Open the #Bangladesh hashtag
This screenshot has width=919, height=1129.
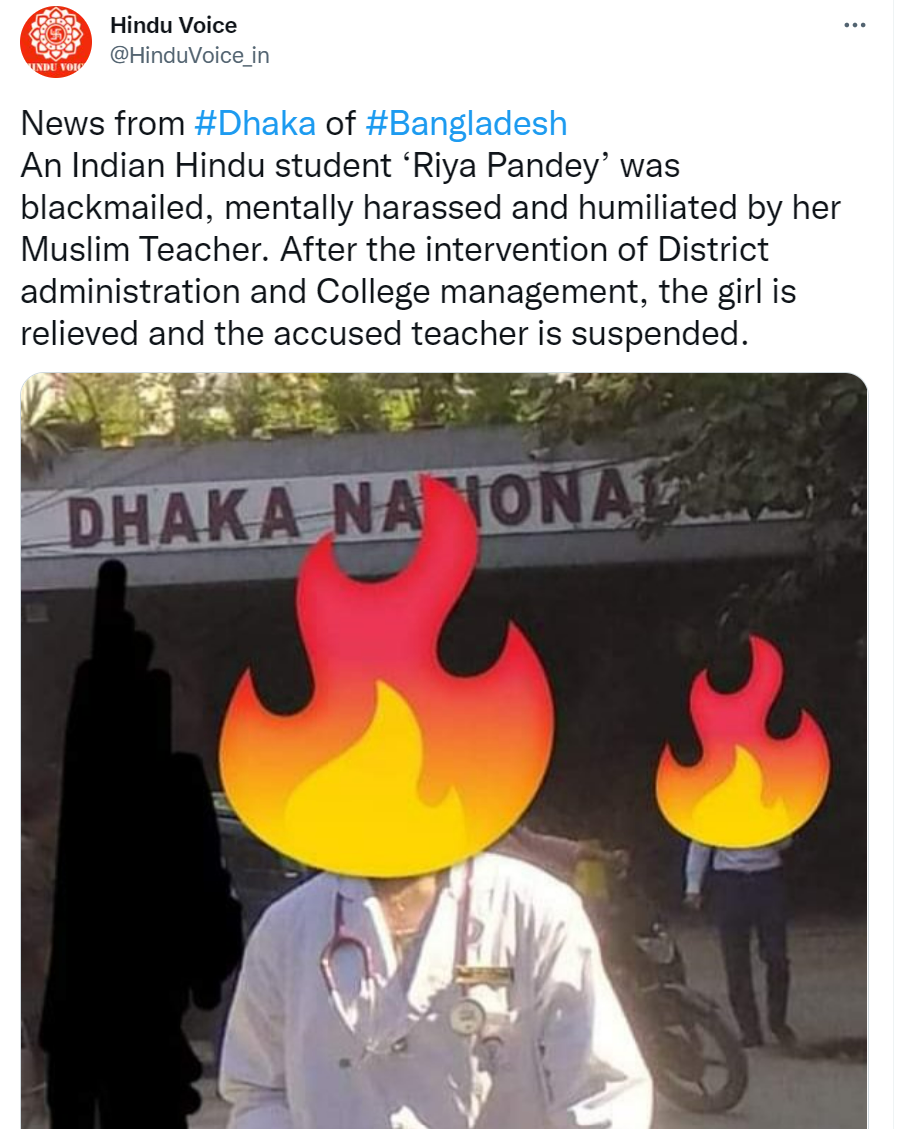click(466, 123)
